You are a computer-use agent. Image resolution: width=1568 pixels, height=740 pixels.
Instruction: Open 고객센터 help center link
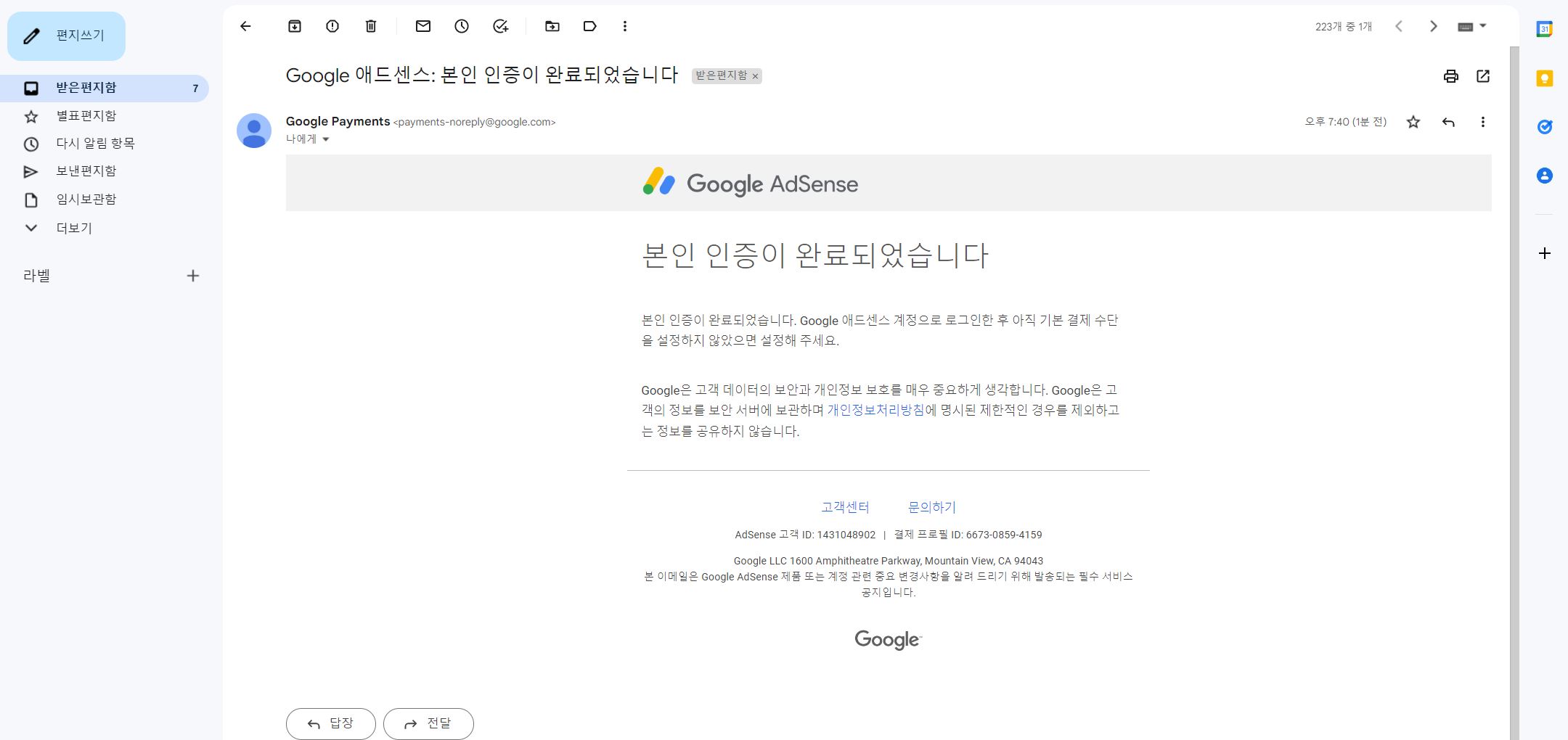point(845,507)
